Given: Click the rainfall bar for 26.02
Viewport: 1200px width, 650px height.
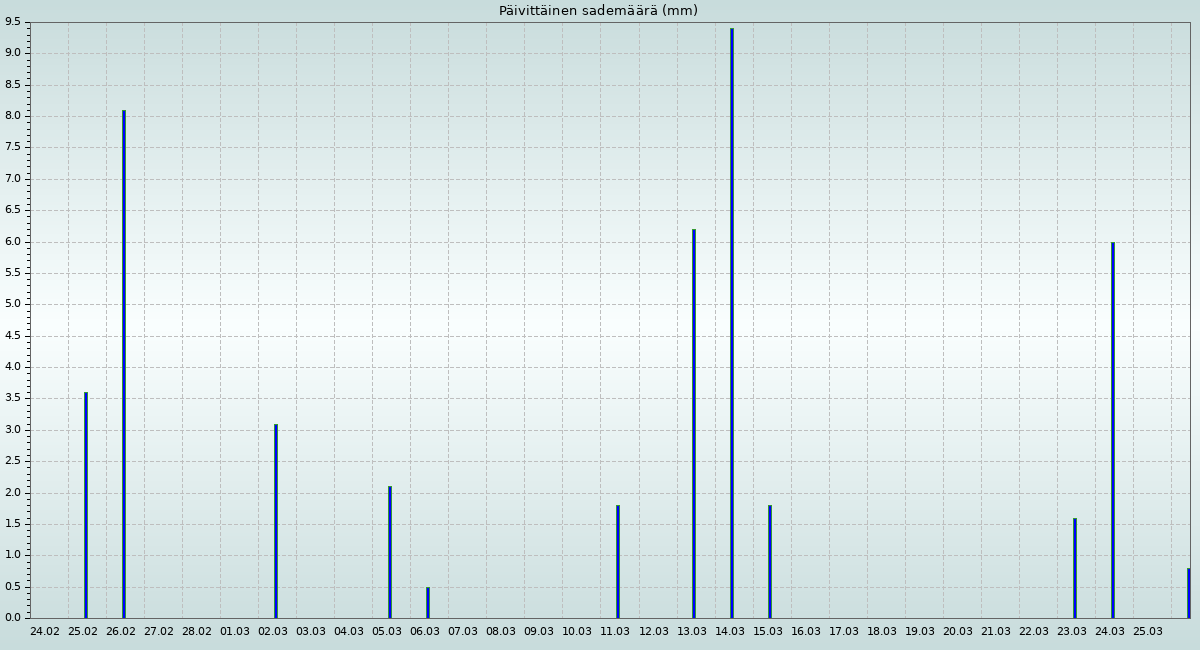Looking at the screenshot, I should point(124,364).
